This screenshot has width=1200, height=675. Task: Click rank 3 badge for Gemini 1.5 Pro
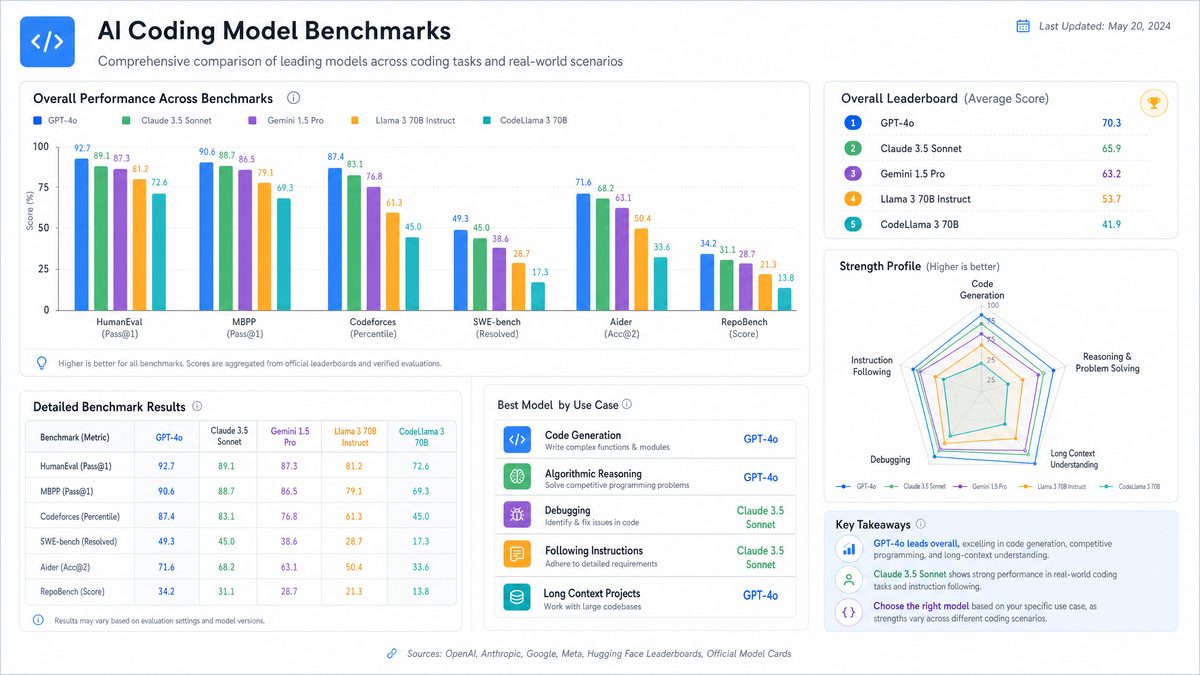coord(852,173)
